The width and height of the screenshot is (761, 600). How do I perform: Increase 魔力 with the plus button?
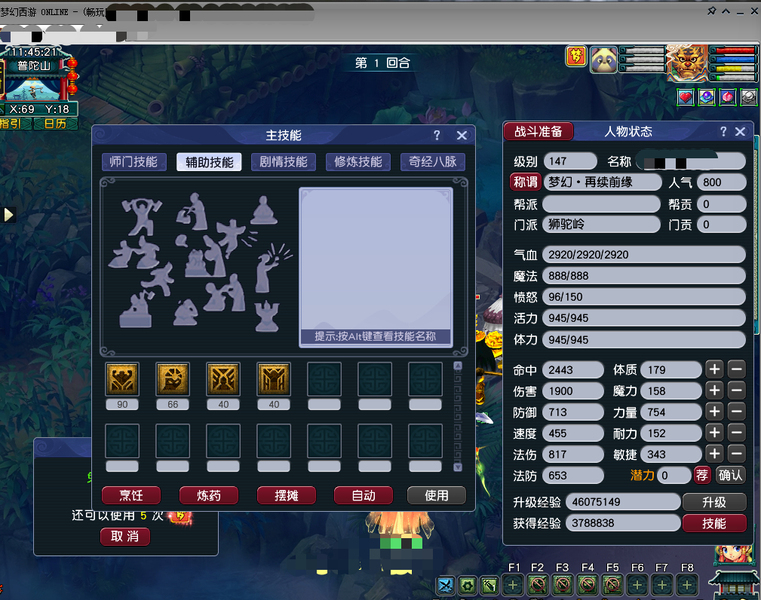[x=714, y=391]
